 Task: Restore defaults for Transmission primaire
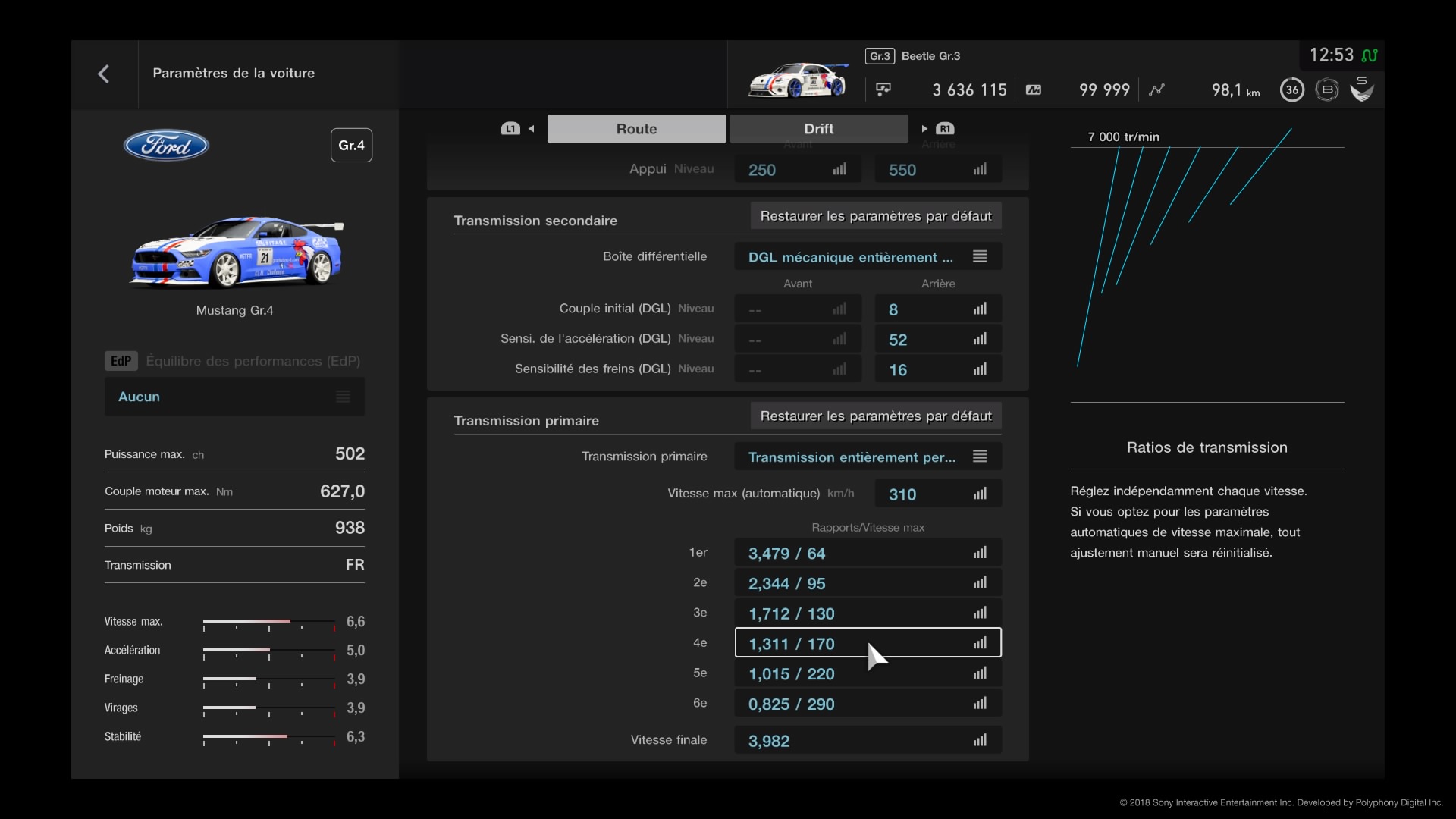(x=876, y=416)
